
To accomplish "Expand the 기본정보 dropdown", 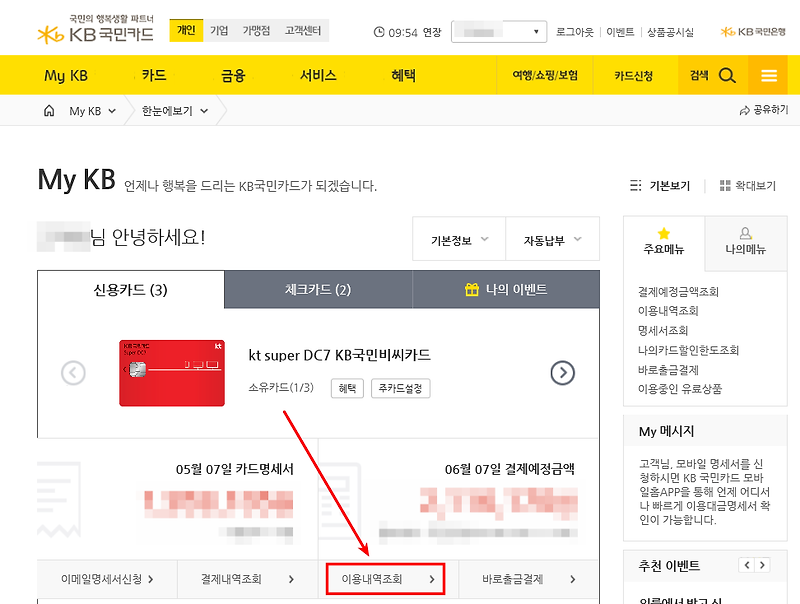I will pos(459,239).
